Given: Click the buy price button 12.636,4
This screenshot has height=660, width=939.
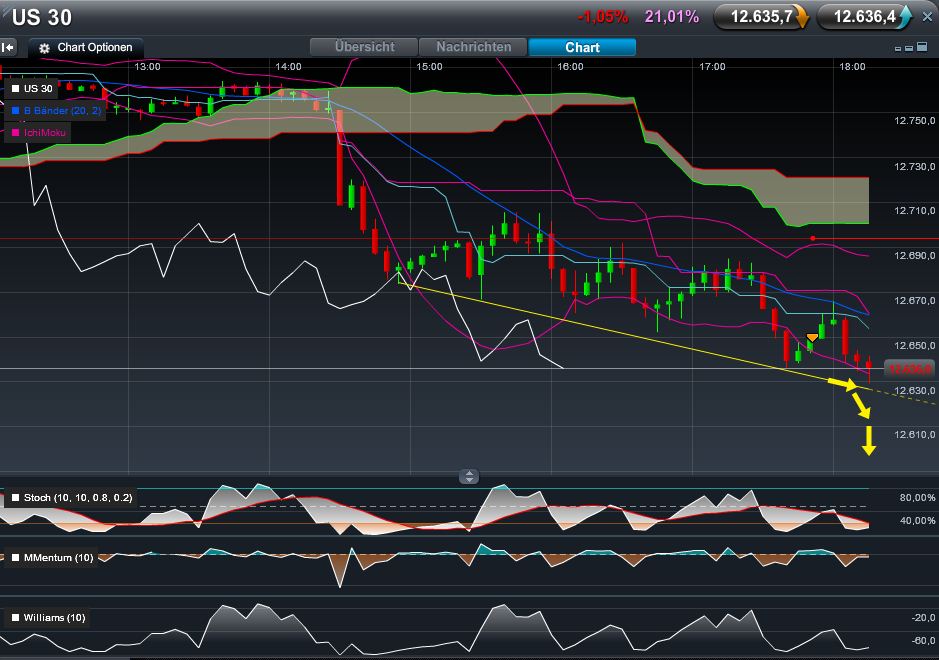Looking at the screenshot, I should pyautogui.click(x=864, y=16).
